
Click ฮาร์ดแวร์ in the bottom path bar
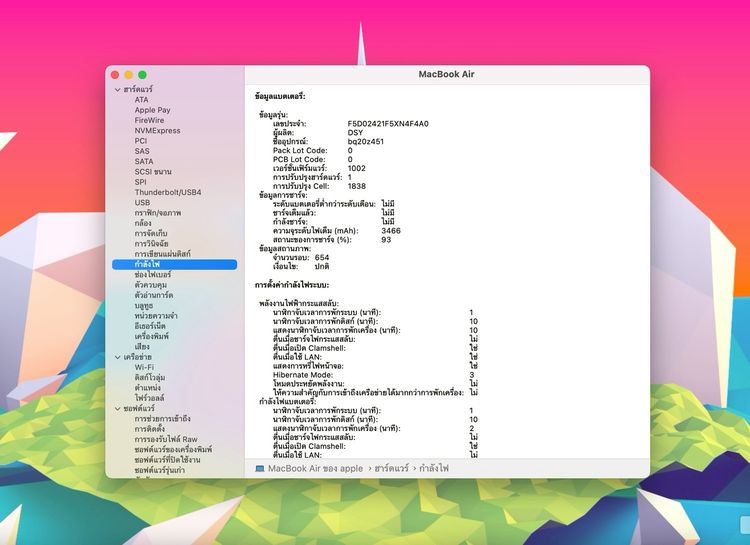point(391,468)
